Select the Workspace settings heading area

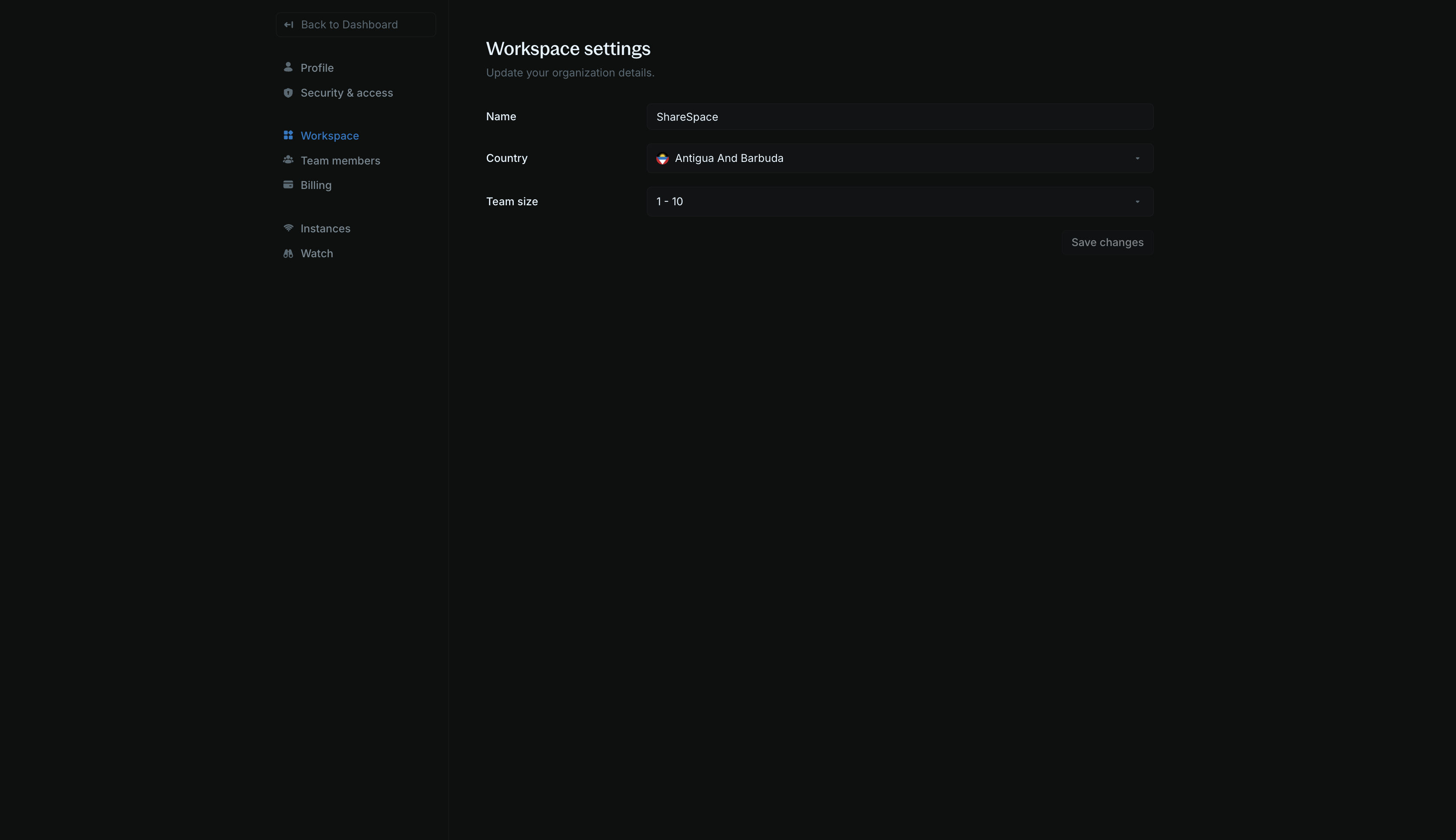568,49
